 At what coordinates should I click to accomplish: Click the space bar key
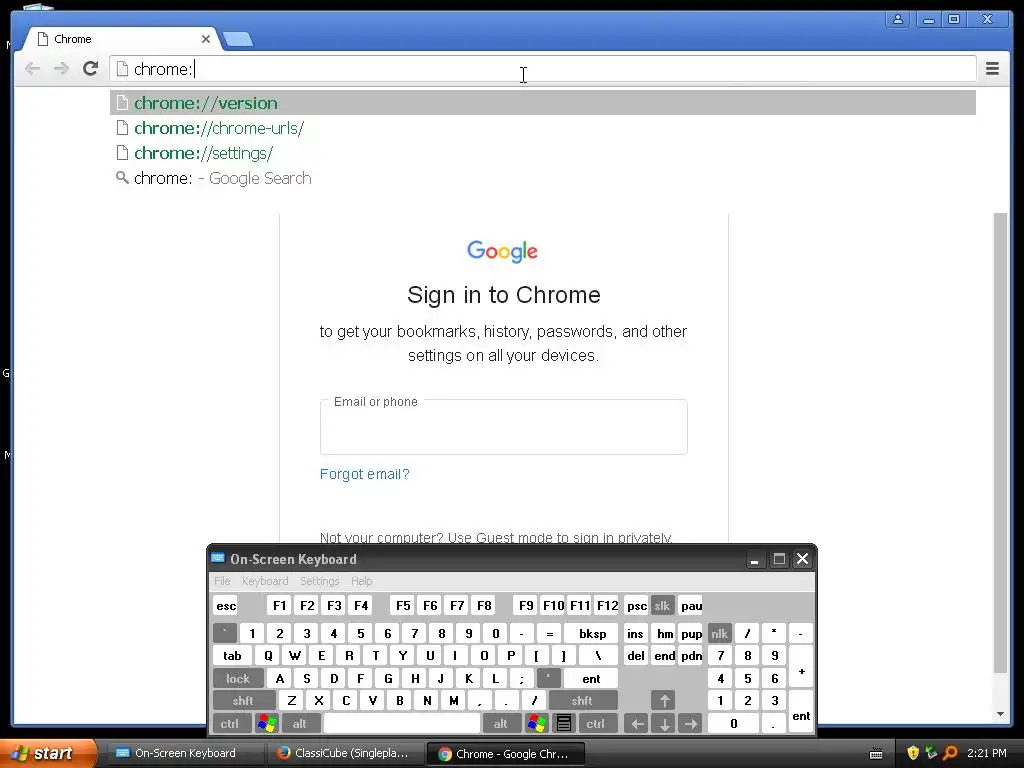[402, 724]
